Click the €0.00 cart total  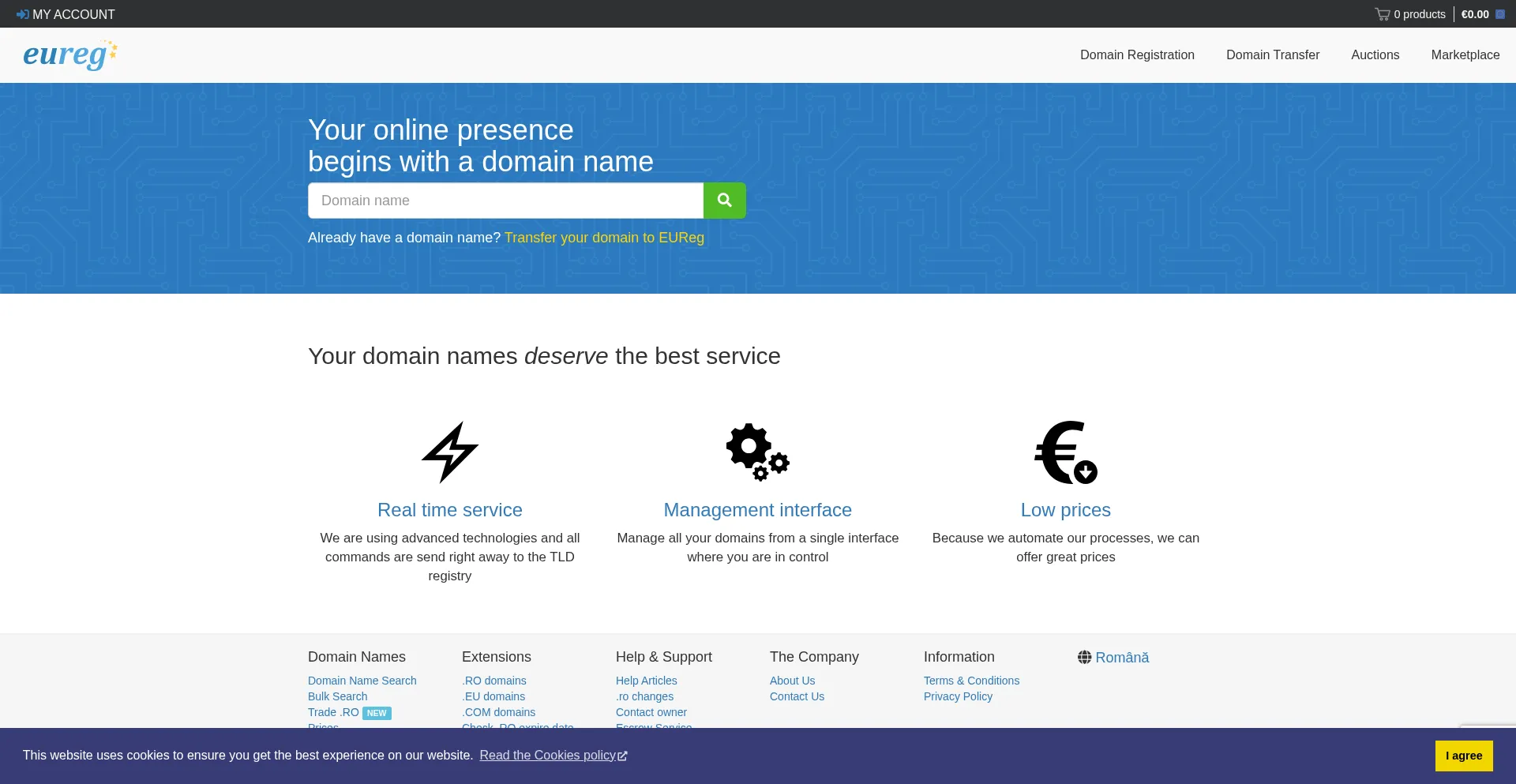click(1475, 14)
